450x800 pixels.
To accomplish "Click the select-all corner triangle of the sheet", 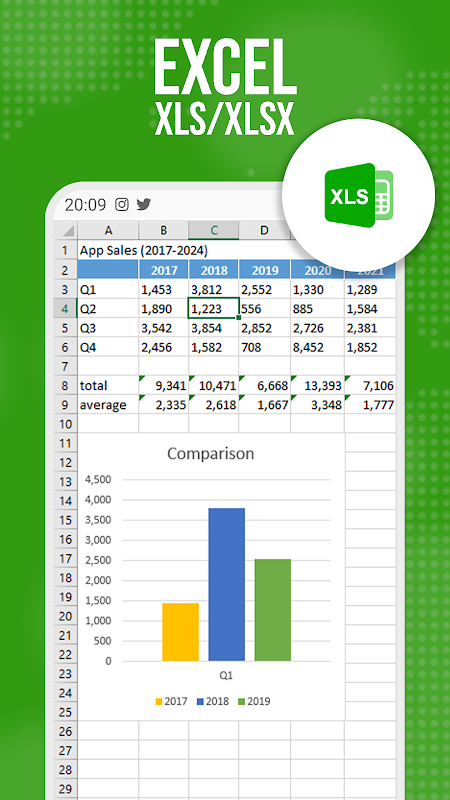I will click(x=66, y=231).
